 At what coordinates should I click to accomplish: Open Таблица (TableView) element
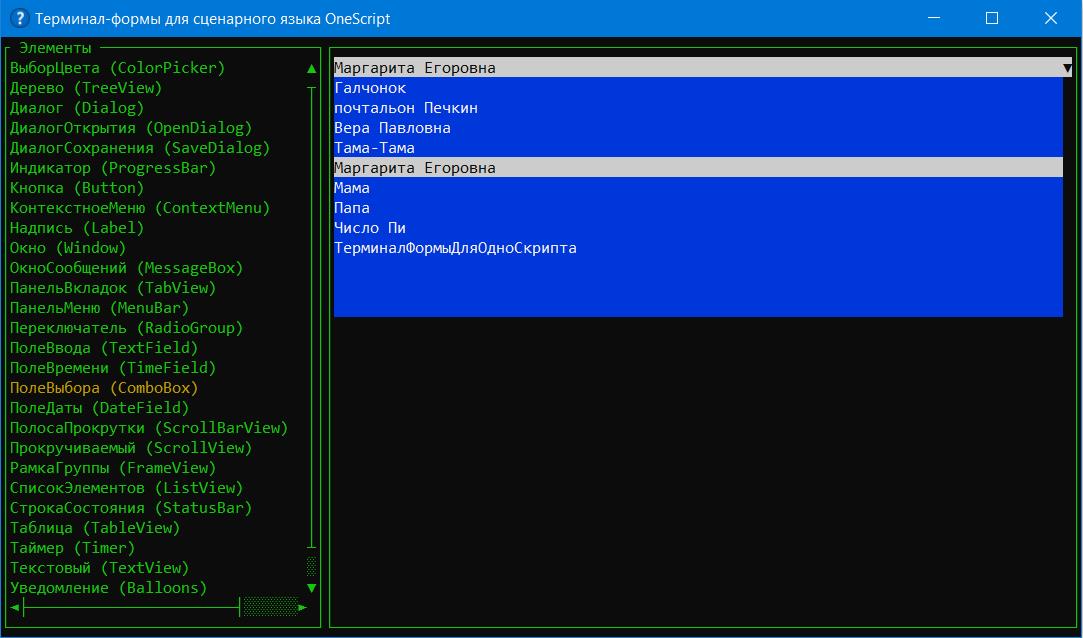(x=94, y=528)
